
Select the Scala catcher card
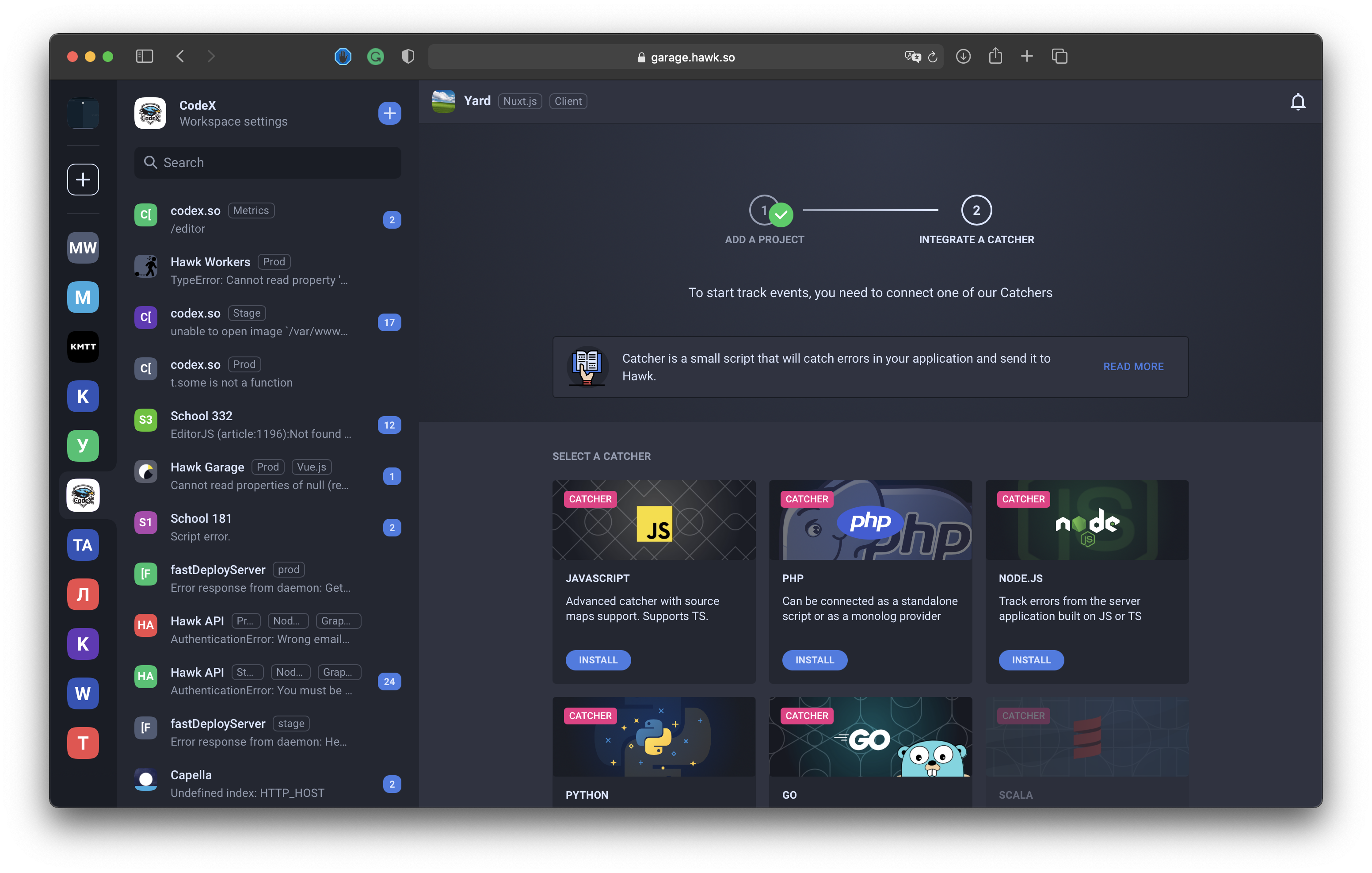coord(1086,751)
